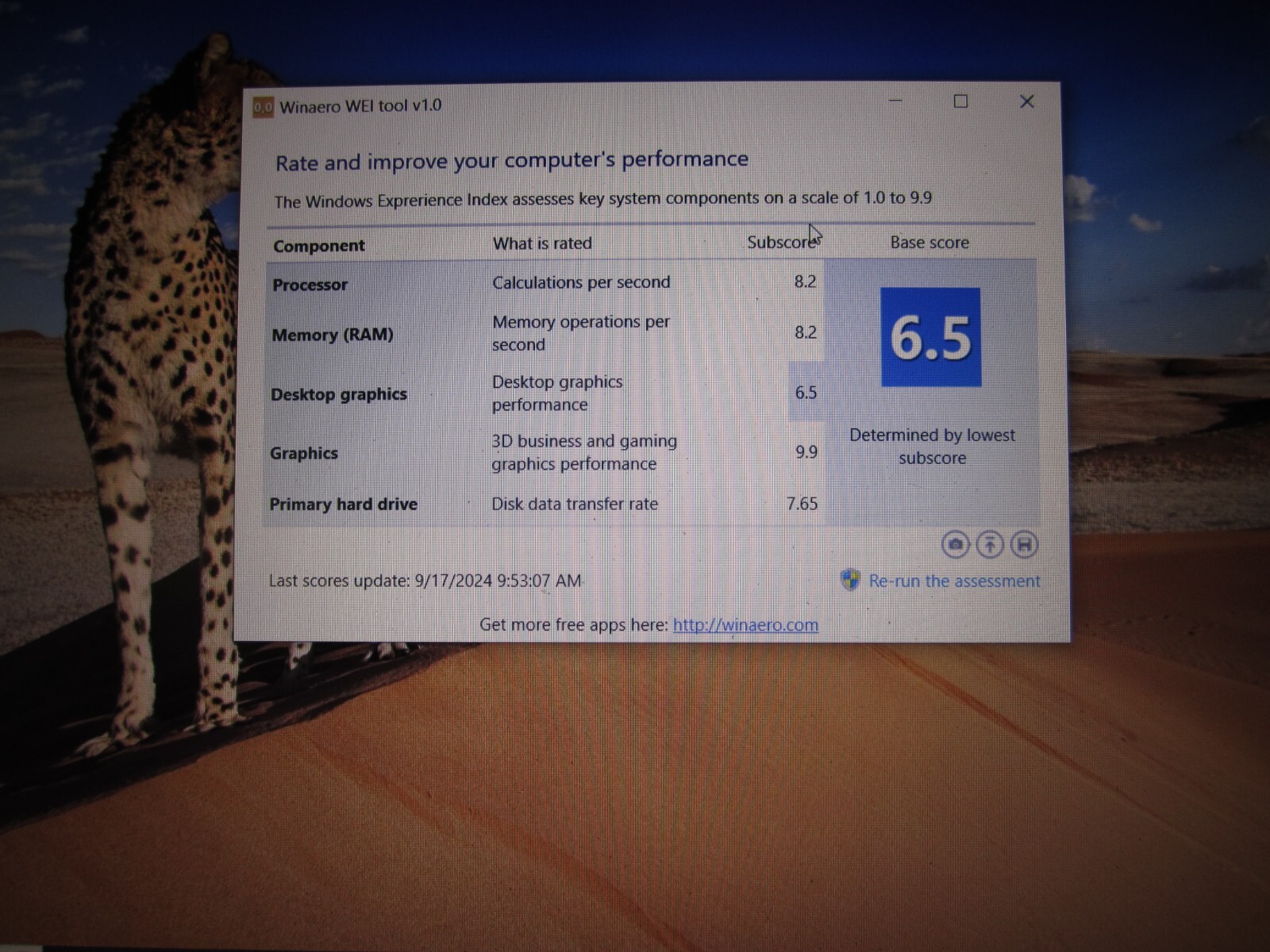Click the Desktop graphics subscore 6.5
This screenshot has width=1270, height=952.
(x=806, y=393)
